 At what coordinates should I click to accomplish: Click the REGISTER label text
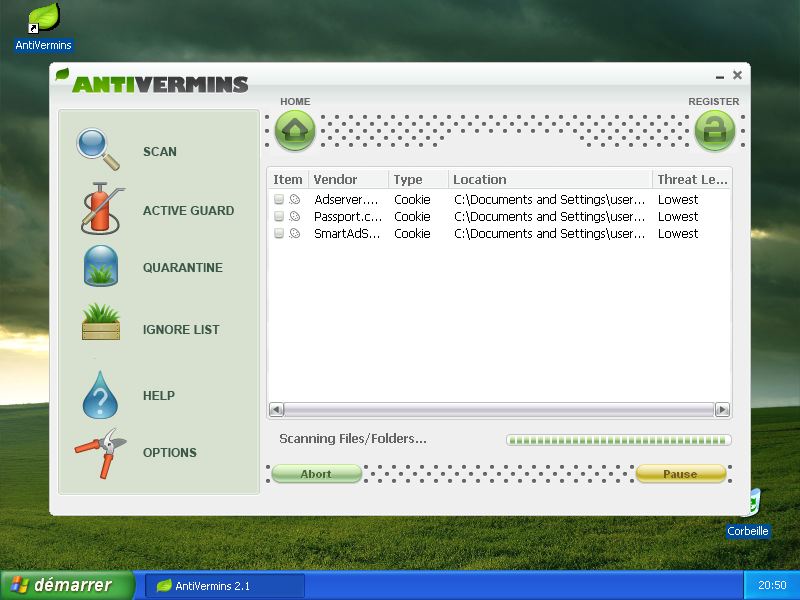(x=713, y=102)
